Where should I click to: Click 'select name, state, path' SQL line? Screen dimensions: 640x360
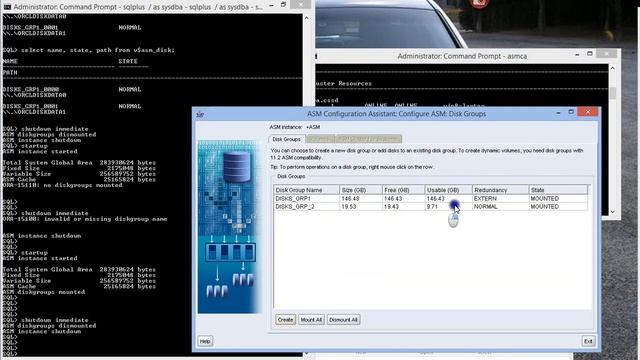click(89, 50)
